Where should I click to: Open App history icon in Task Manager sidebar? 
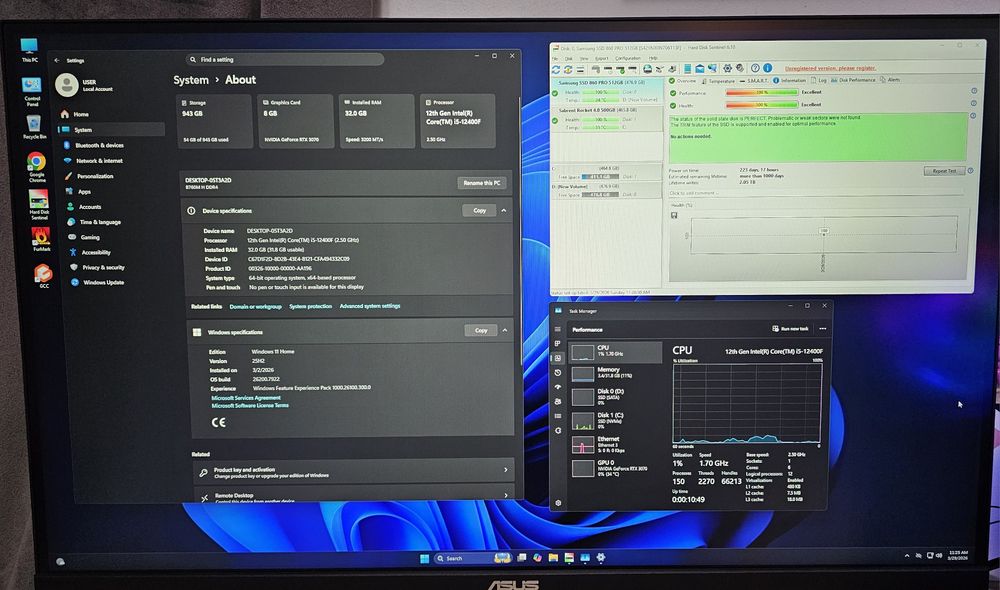pos(557,372)
